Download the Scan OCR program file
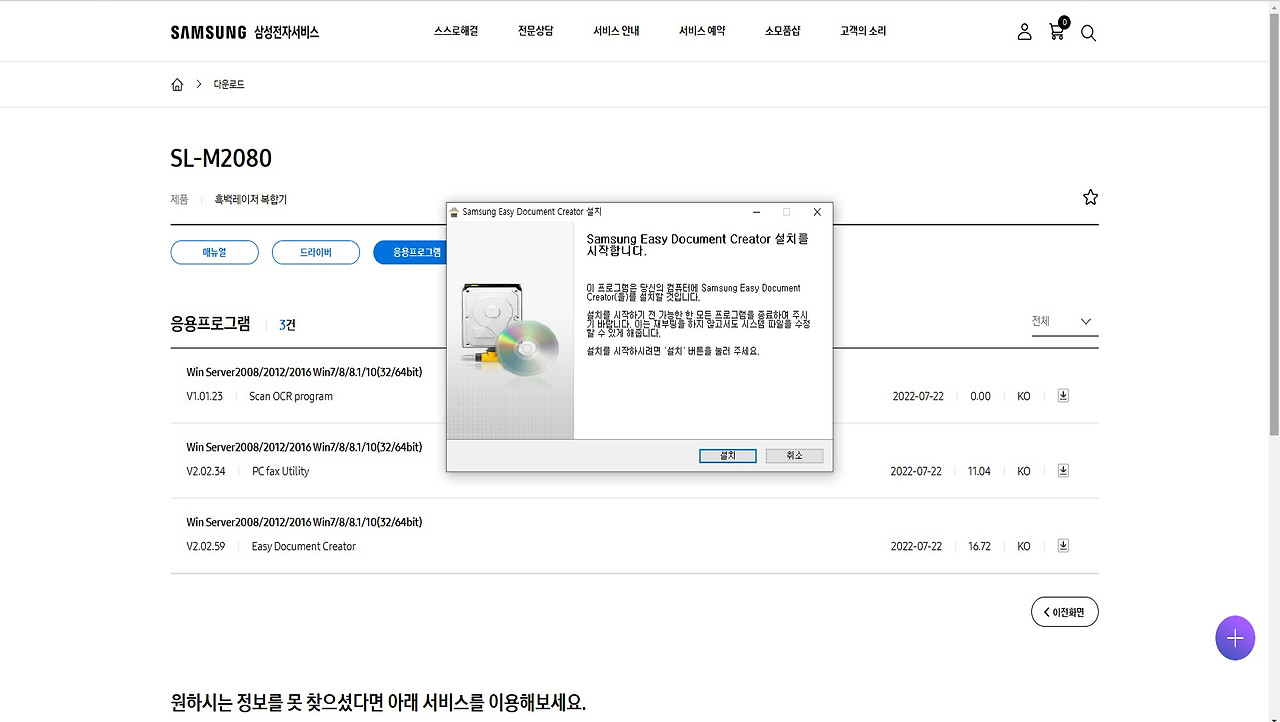1280x722 pixels. pos(1062,395)
